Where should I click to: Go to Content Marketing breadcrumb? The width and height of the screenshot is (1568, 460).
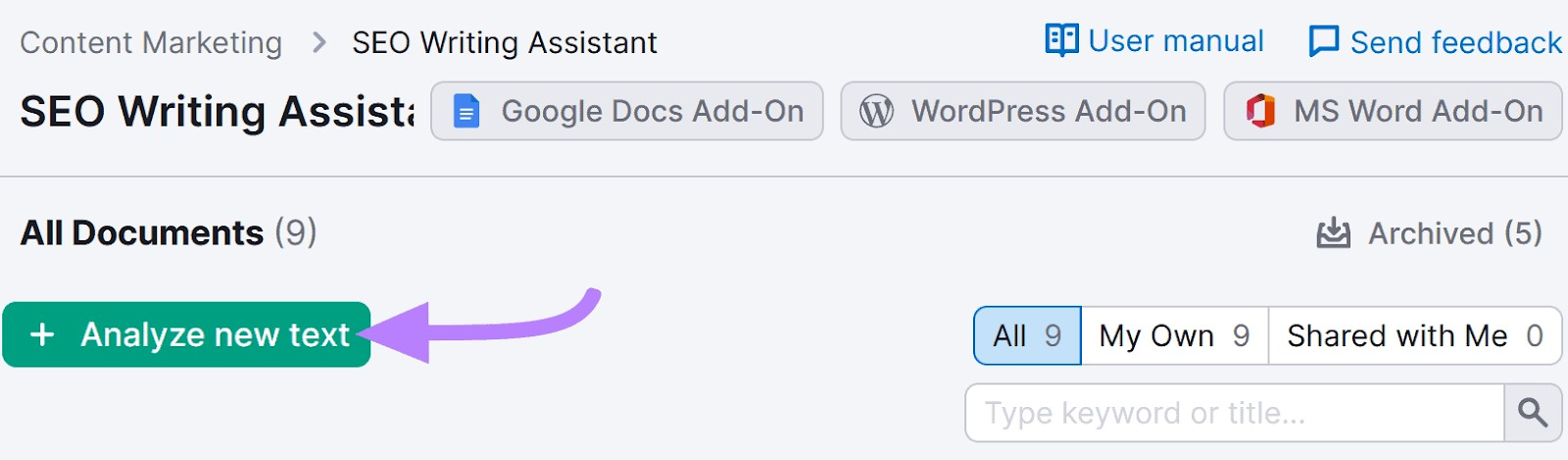tap(151, 42)
